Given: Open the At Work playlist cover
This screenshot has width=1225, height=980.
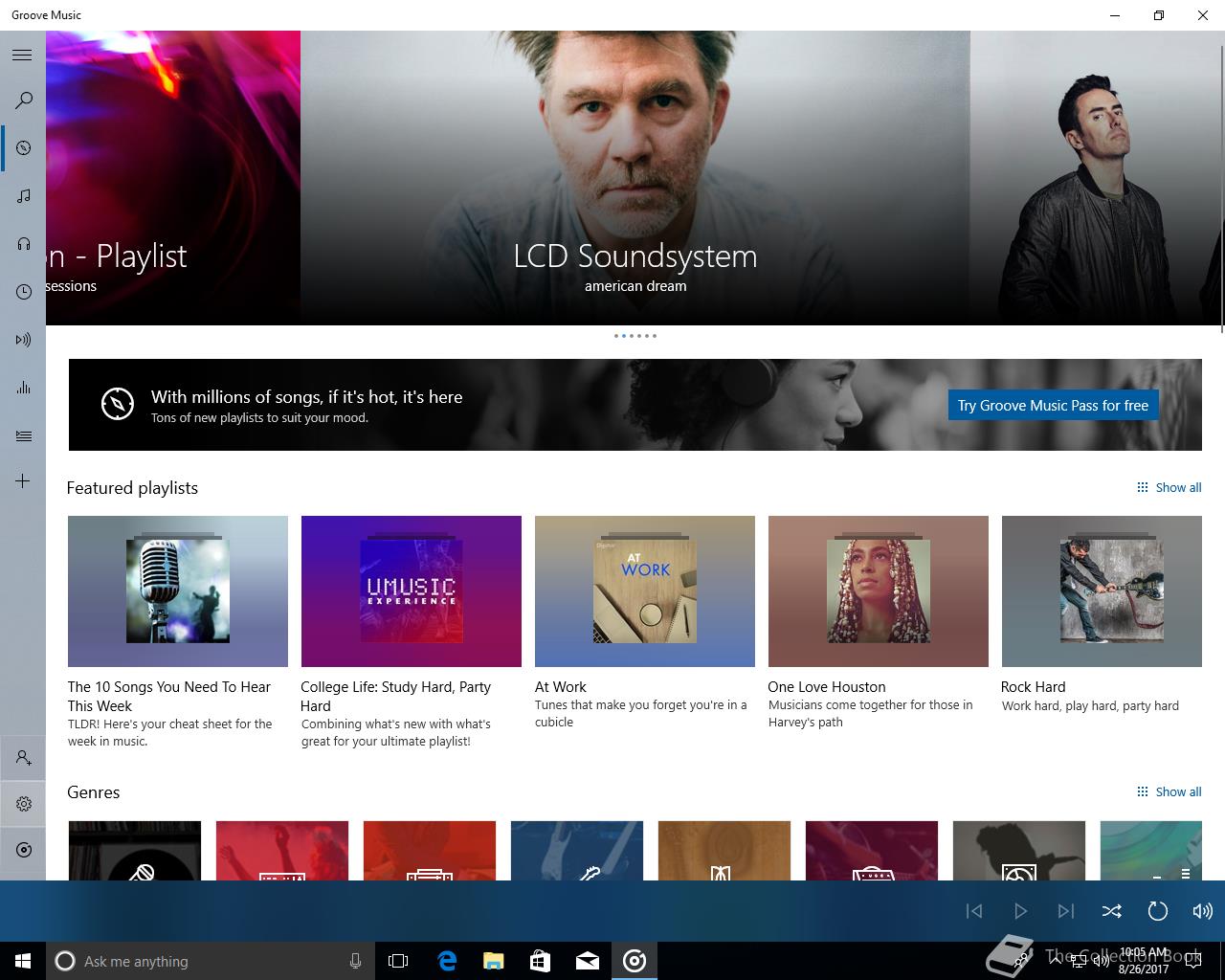Looking at the screenshot, I should pyautogui.click(x=645, y=590).
